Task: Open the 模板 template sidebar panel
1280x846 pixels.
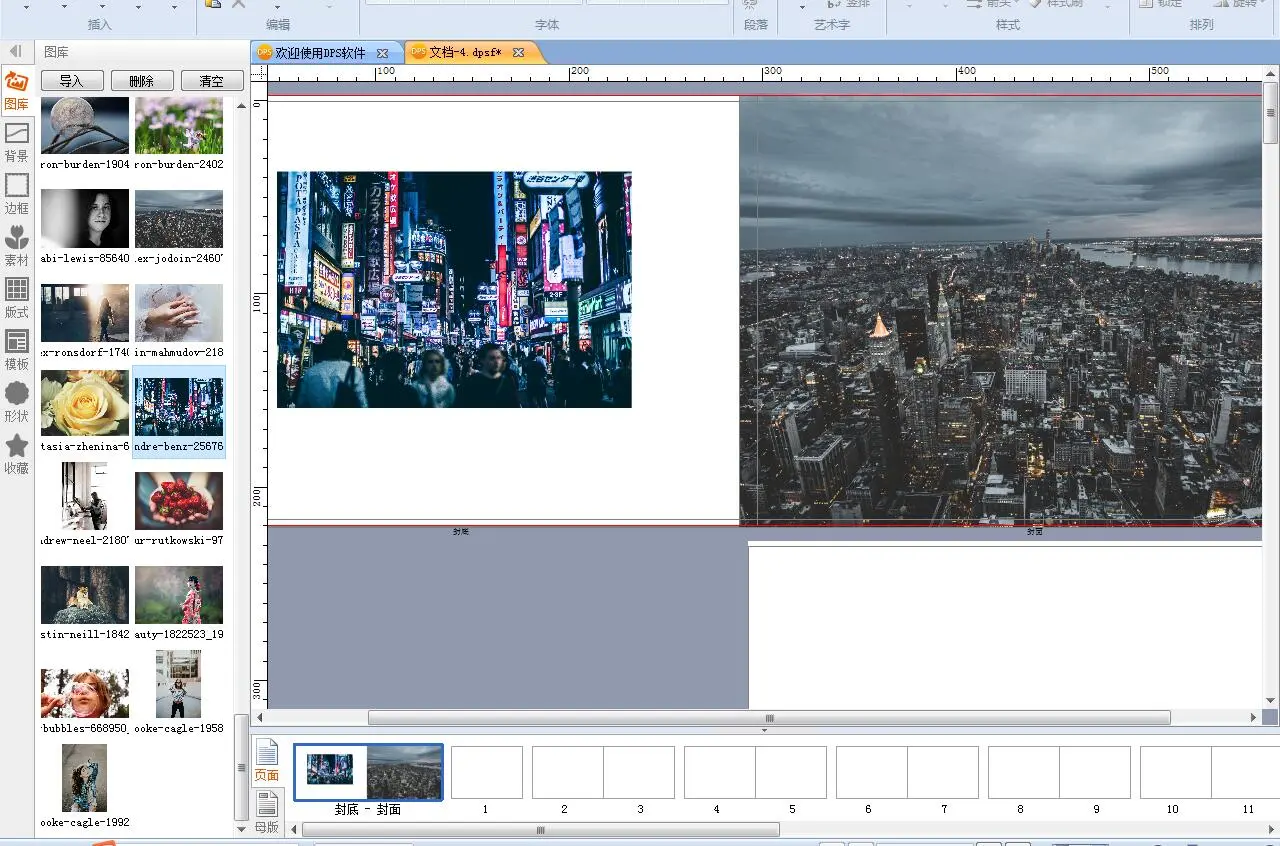Action: tap(16, 350)
